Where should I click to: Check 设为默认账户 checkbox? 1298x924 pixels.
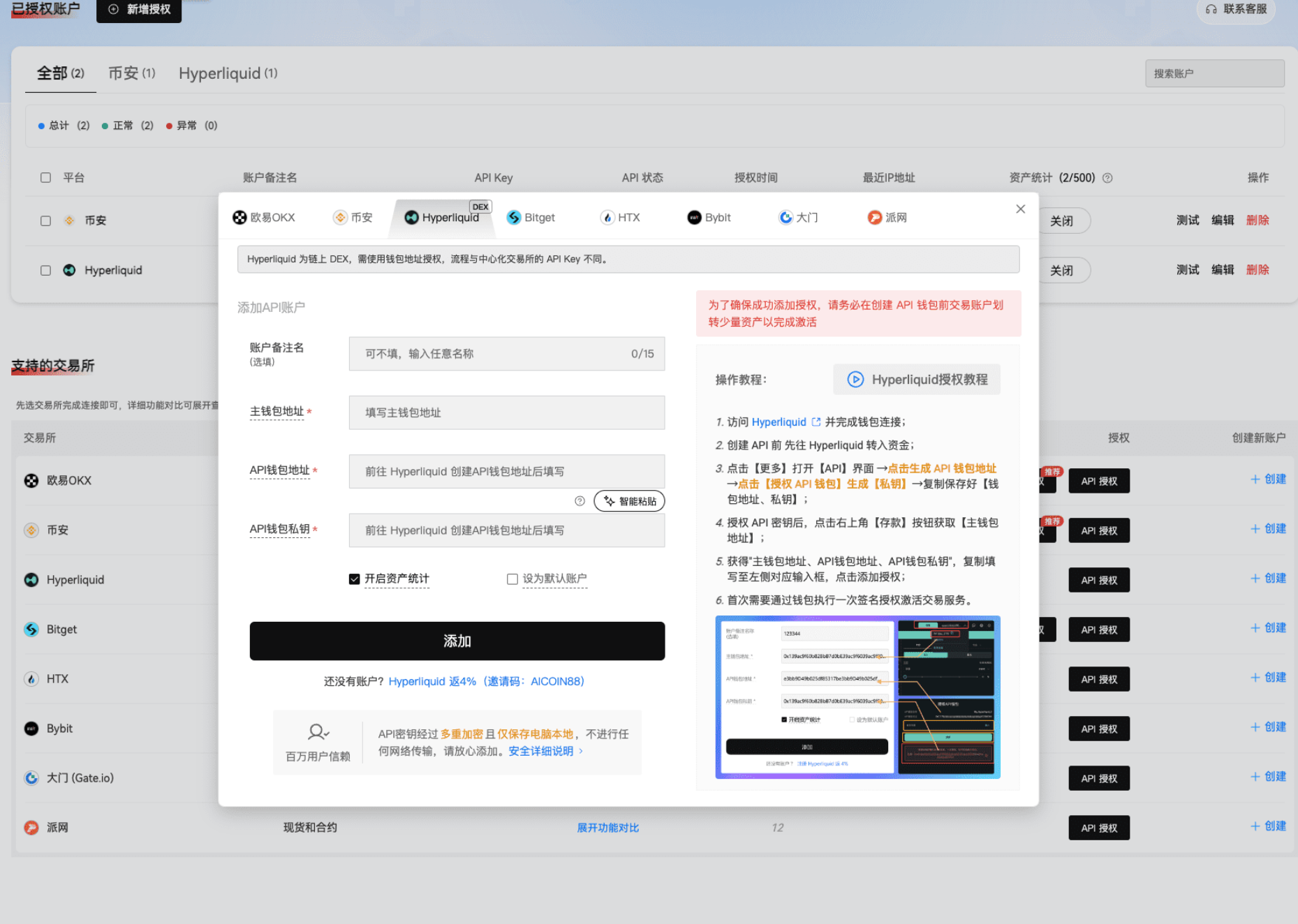[512, 579]
